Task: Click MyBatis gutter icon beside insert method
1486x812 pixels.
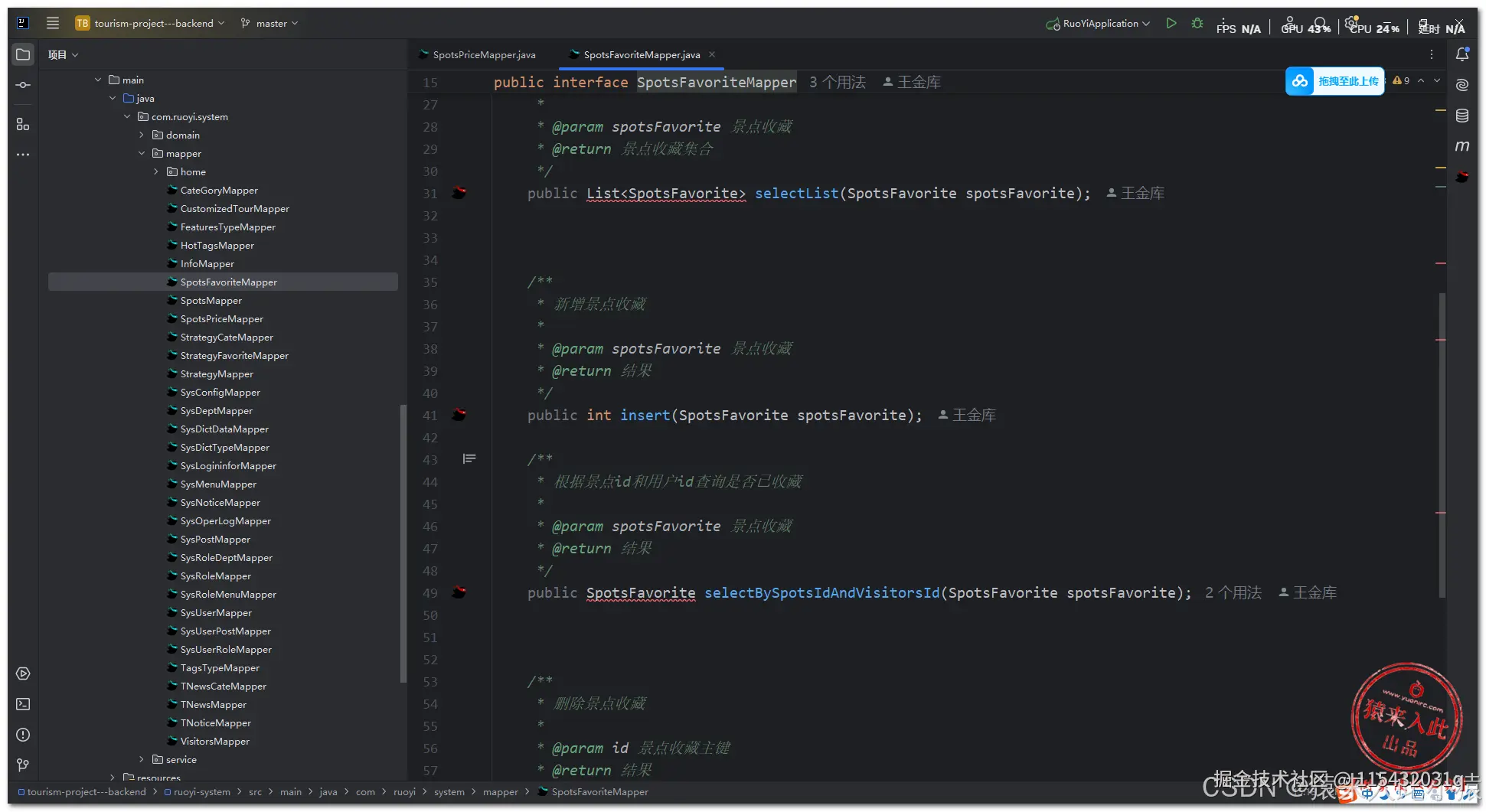Action: [459, 415]
